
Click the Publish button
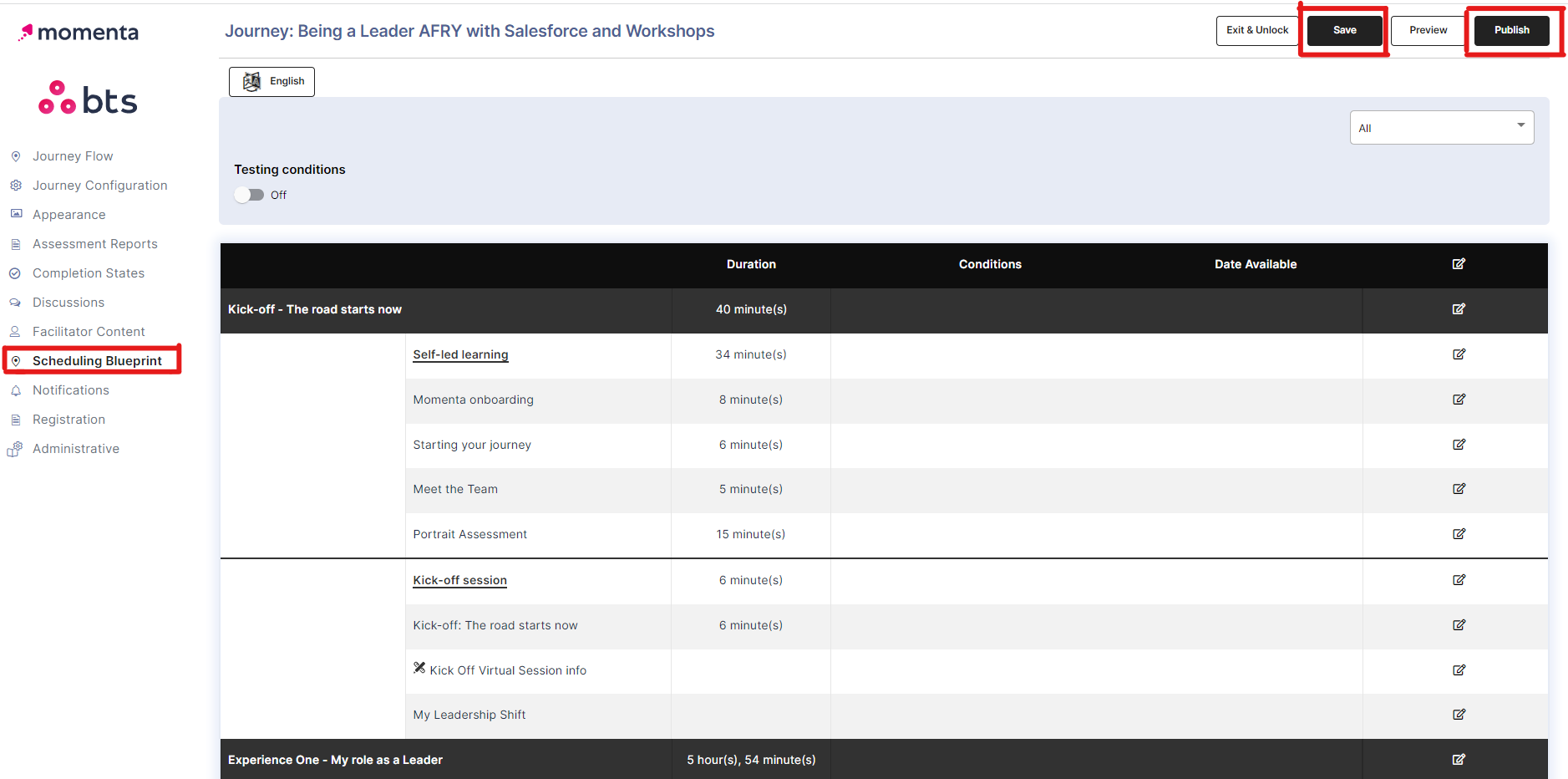[x=1511, y=30]
